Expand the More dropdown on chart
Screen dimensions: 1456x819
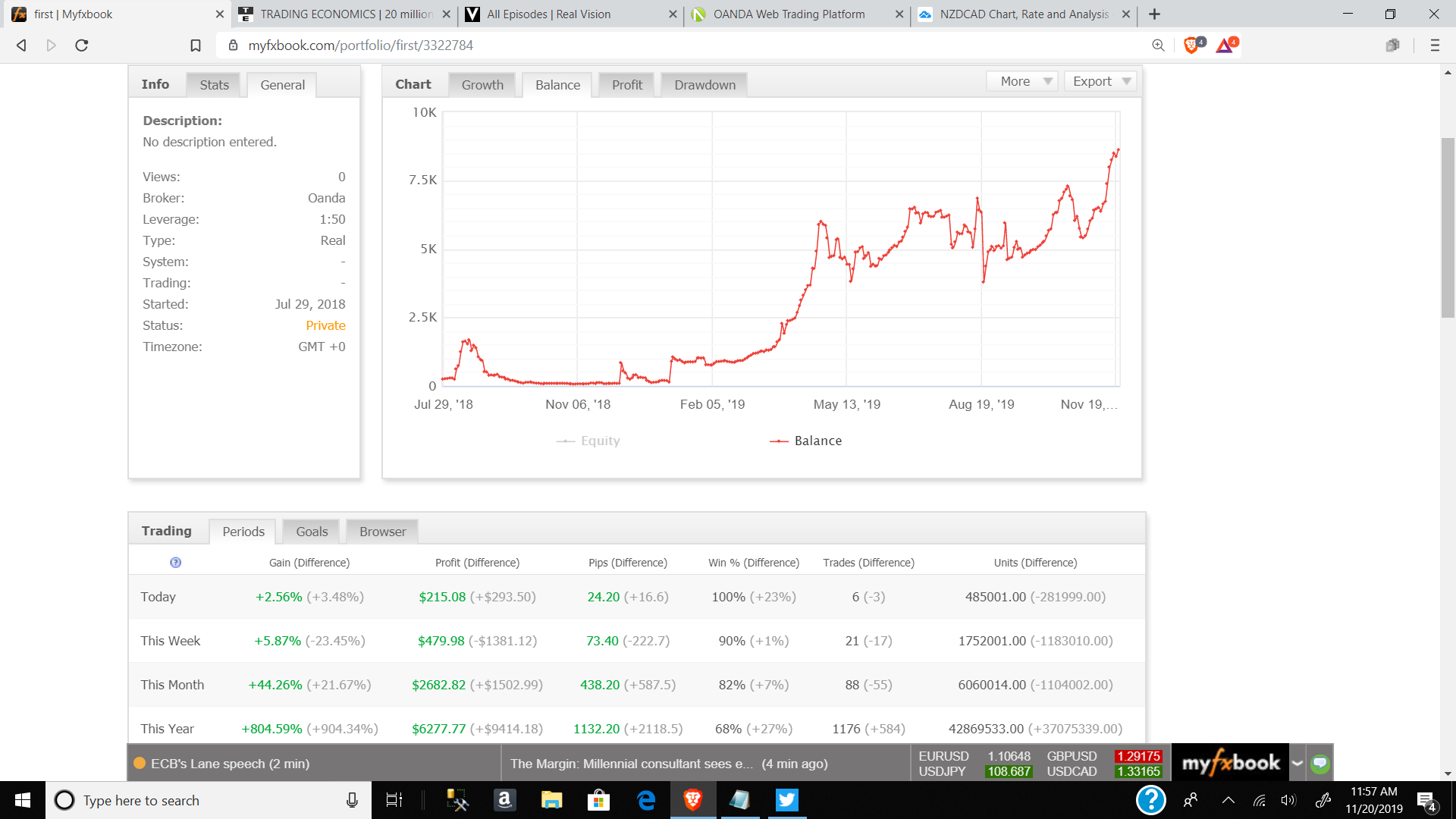[x=1021, y=81]
